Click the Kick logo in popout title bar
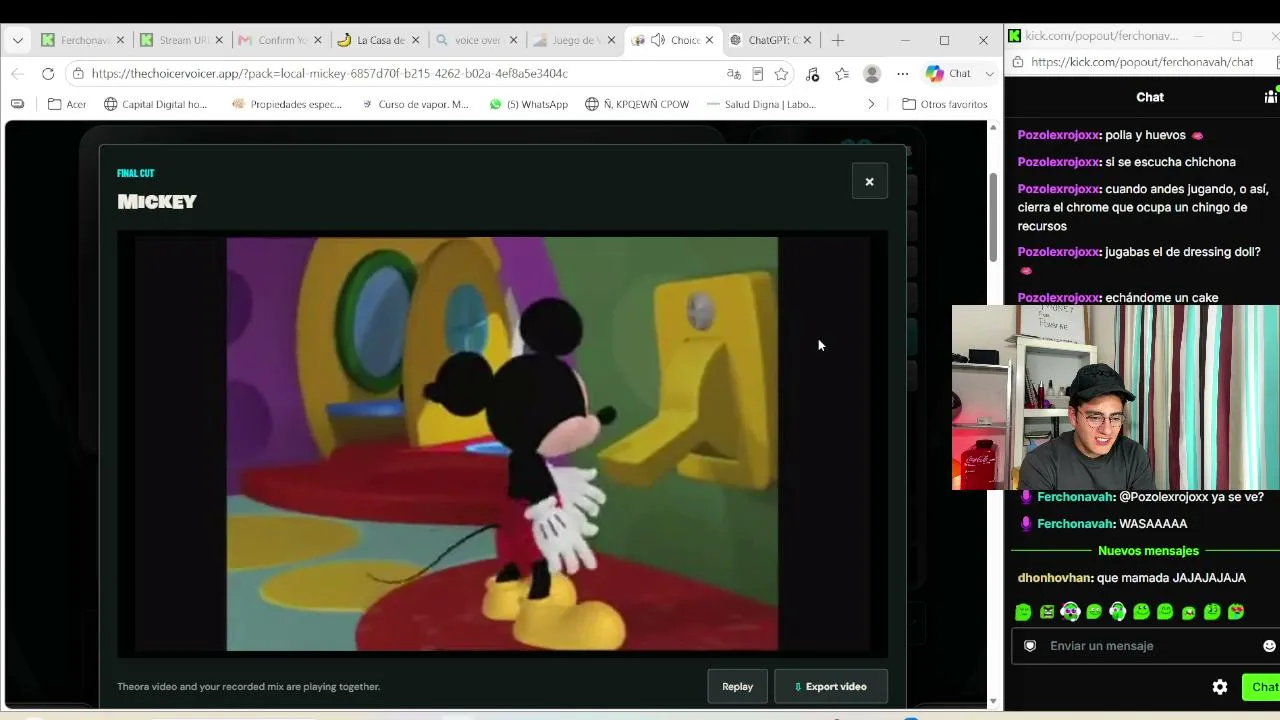 tap(1015, 36)
